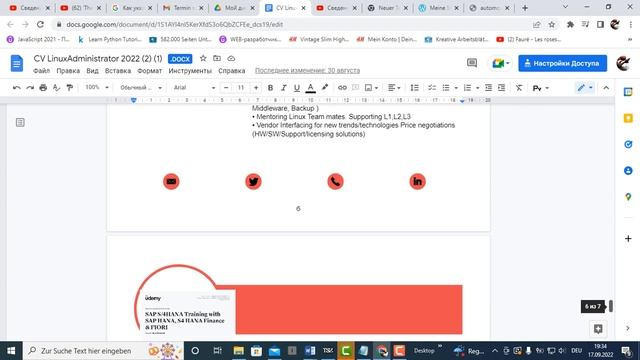This screenshot has height=360, width=640.
Task: Open the Explore button at bottom right
Action: pos(598,329)
